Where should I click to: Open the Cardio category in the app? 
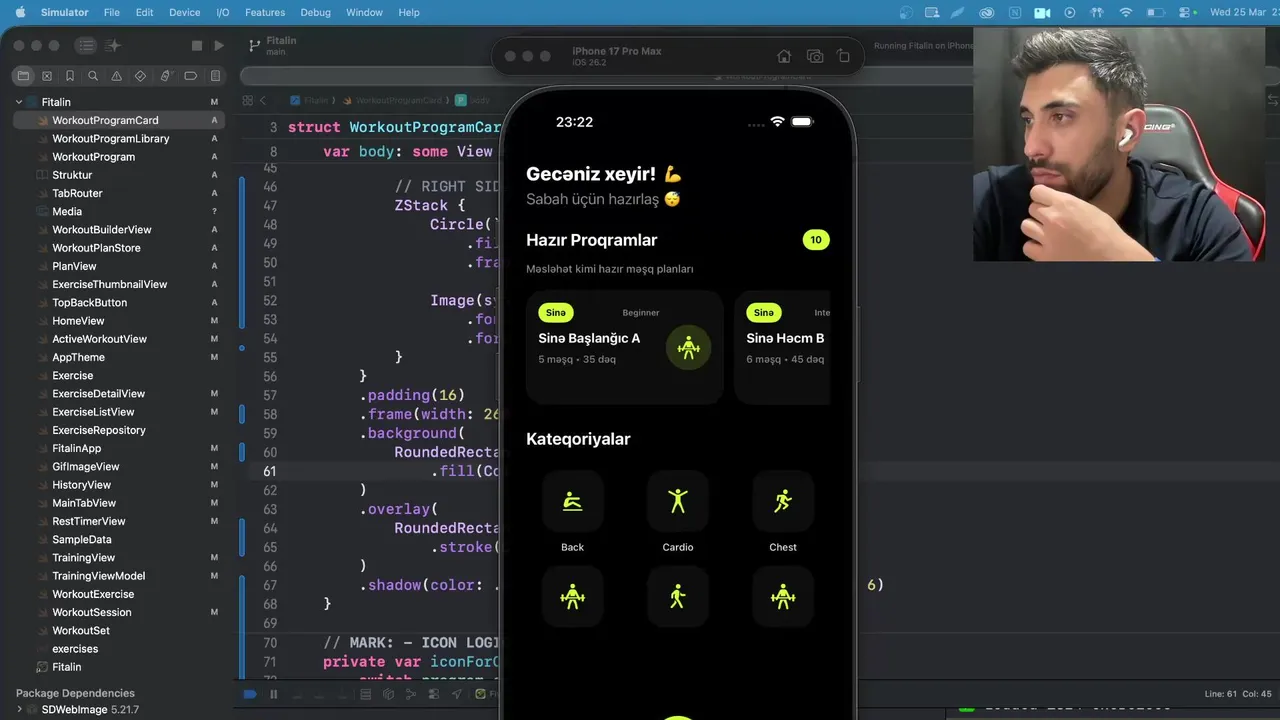tap(678, 512)
